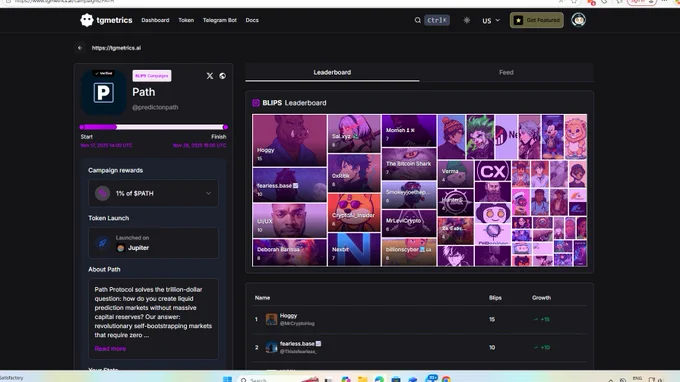680x382 pixels.
Task: Click the BLIPS Leaderboard icon
Action: [x=256, y=103]
